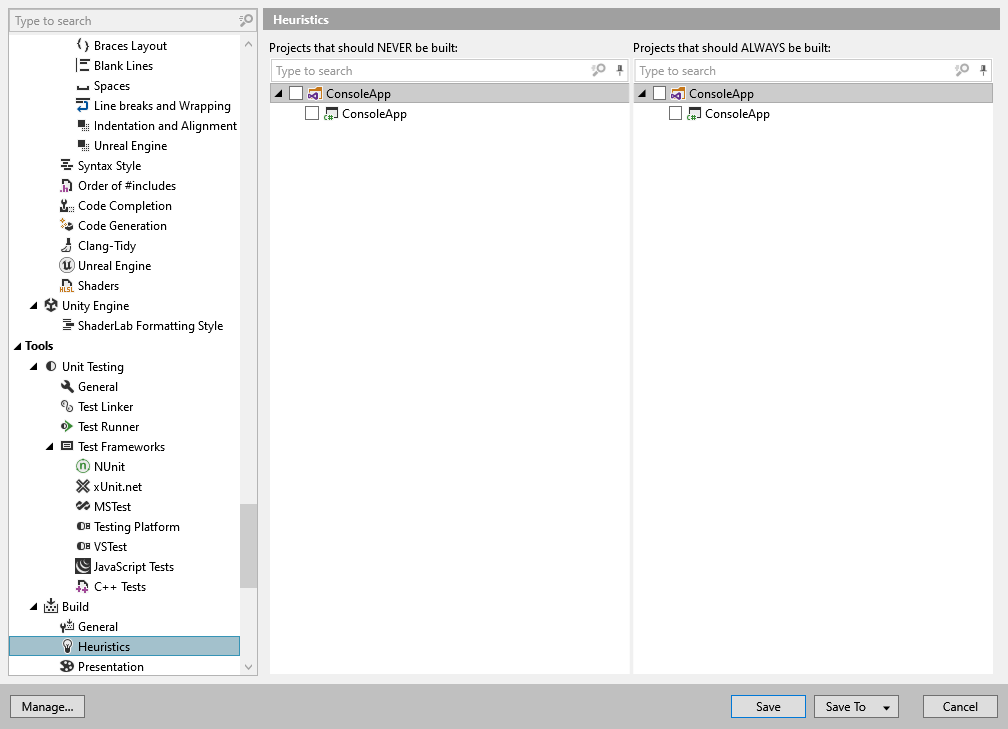Click the NUnit logo icon
Image resolution: width=1008 pixels, height=729 pixels.
pyautogui.click(x=83, y=466)
